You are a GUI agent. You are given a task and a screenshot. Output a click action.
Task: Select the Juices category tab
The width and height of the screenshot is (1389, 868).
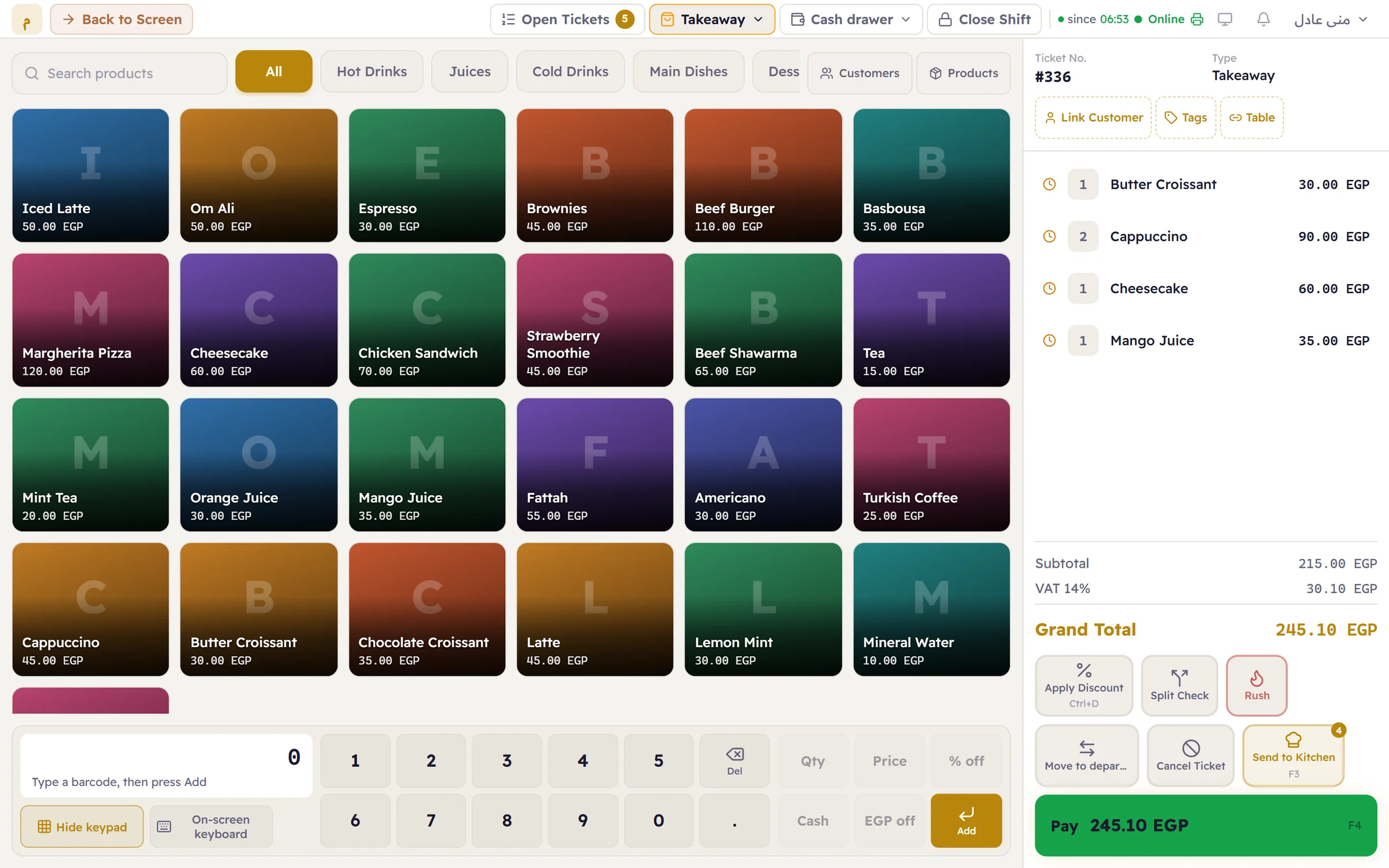(x=469, y=71)
